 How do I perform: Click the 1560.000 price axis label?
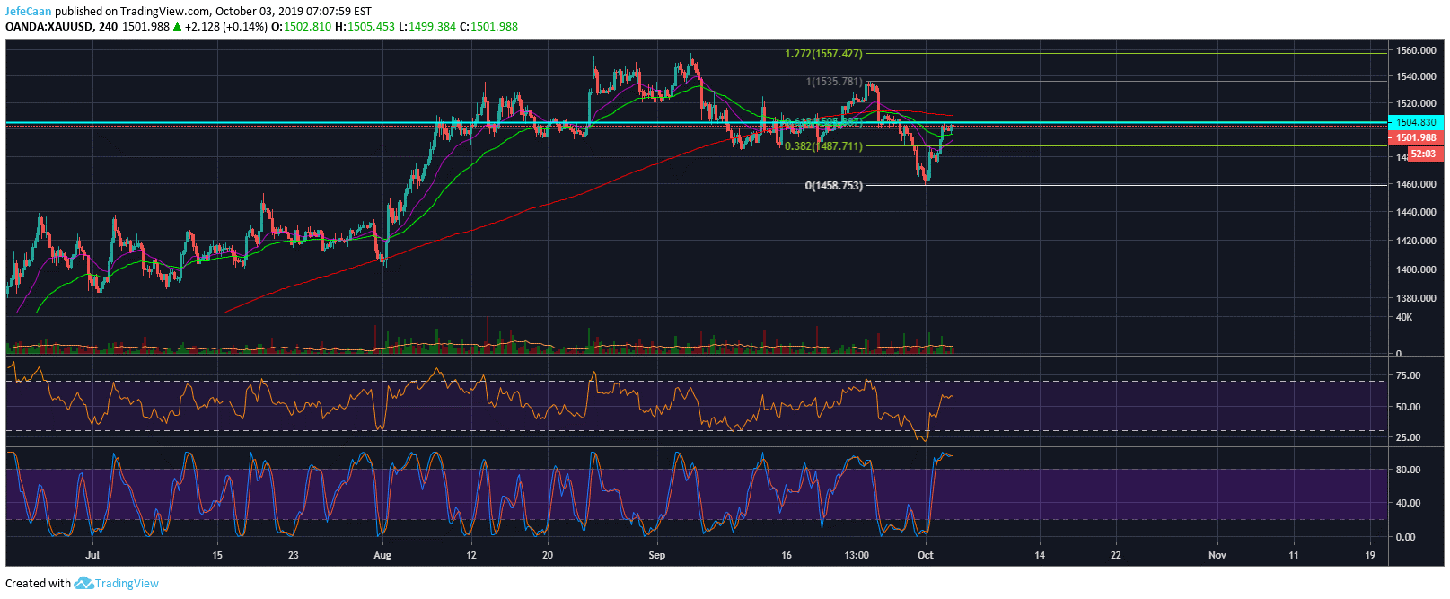(1416, 50)
